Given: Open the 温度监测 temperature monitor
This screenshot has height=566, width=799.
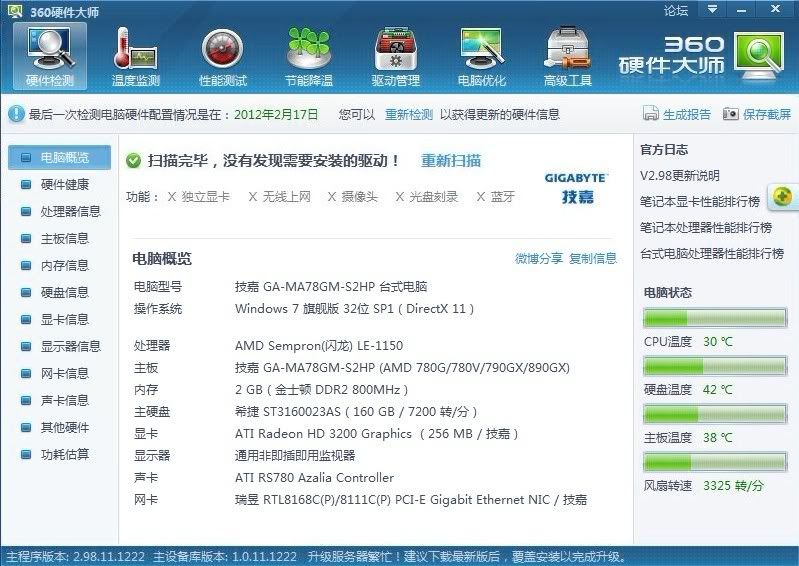Looking at the screenshot, I should click(x=135, y=55).
